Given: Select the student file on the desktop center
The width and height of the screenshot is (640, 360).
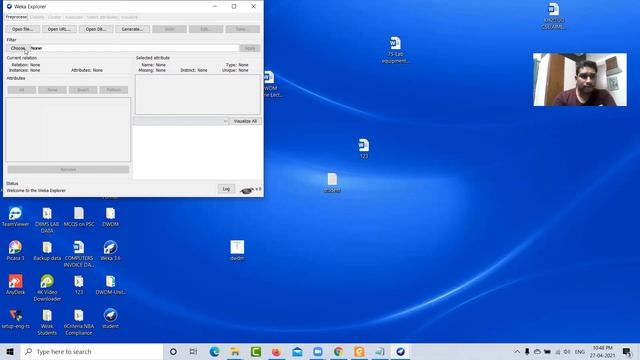Looking at the screenshot, I should coord(332,182).
